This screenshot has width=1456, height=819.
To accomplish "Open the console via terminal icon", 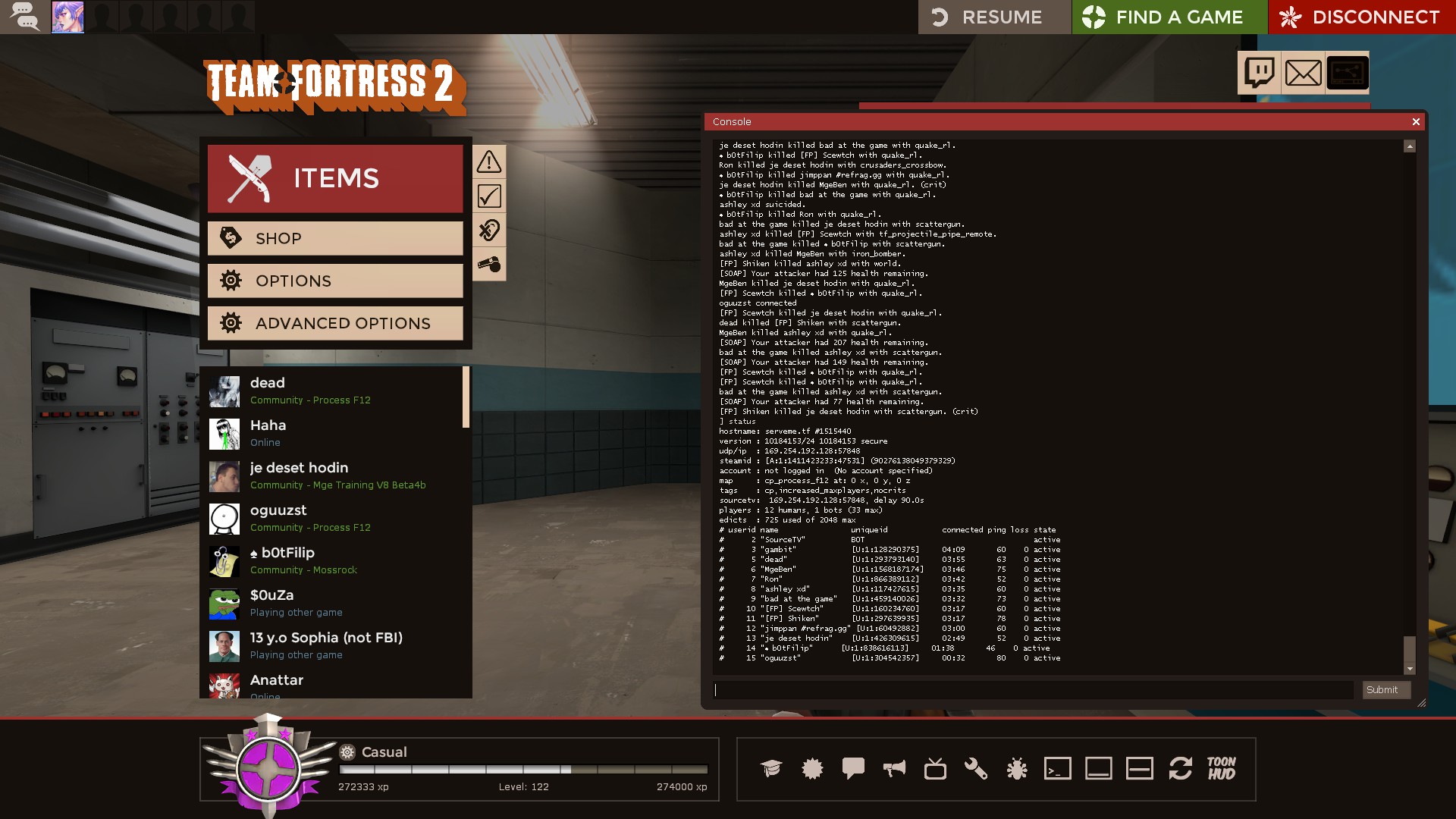I will coord(1057,769).
